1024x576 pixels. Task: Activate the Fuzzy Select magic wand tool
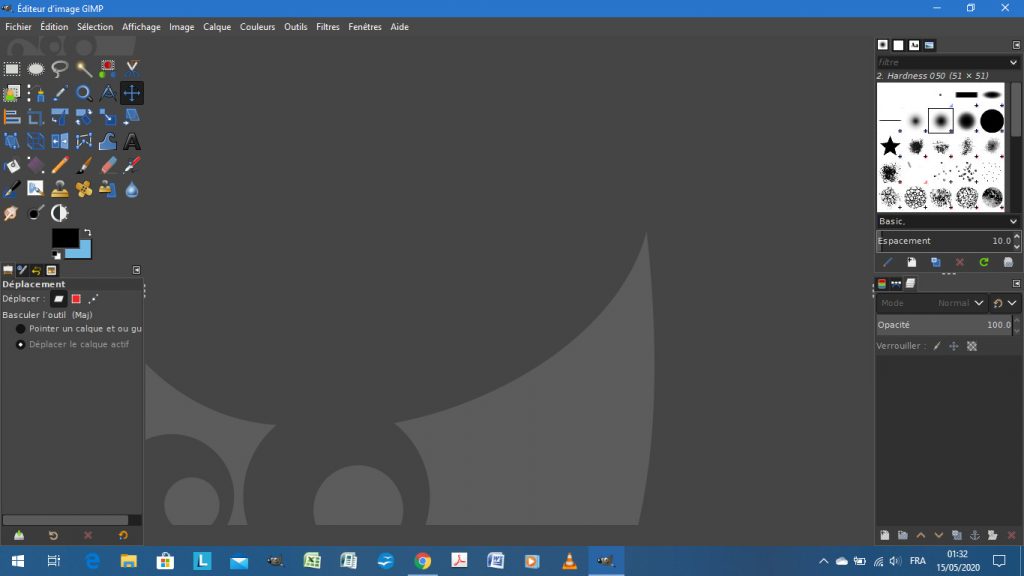point(84,68)
